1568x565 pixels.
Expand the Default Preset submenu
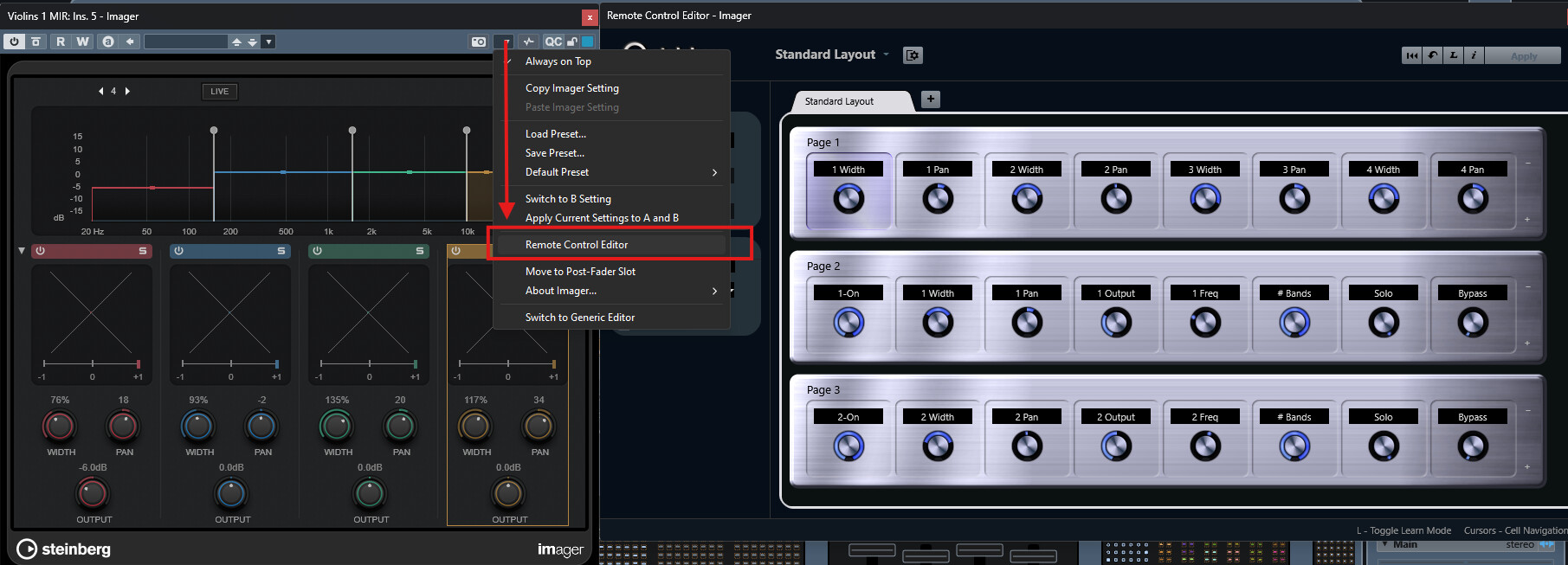[611, 172]
